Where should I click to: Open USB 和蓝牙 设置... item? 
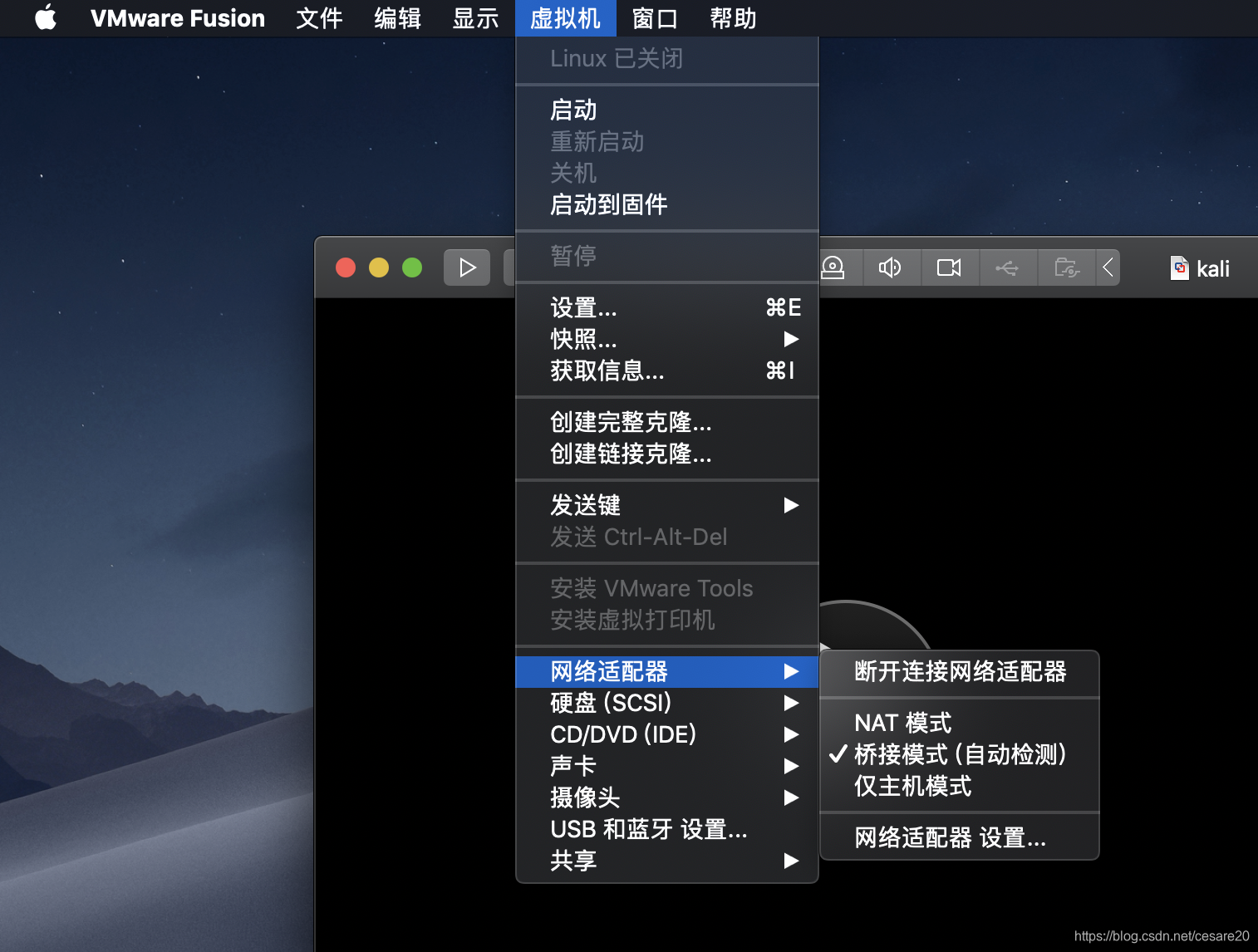click(x=667, y=829)
